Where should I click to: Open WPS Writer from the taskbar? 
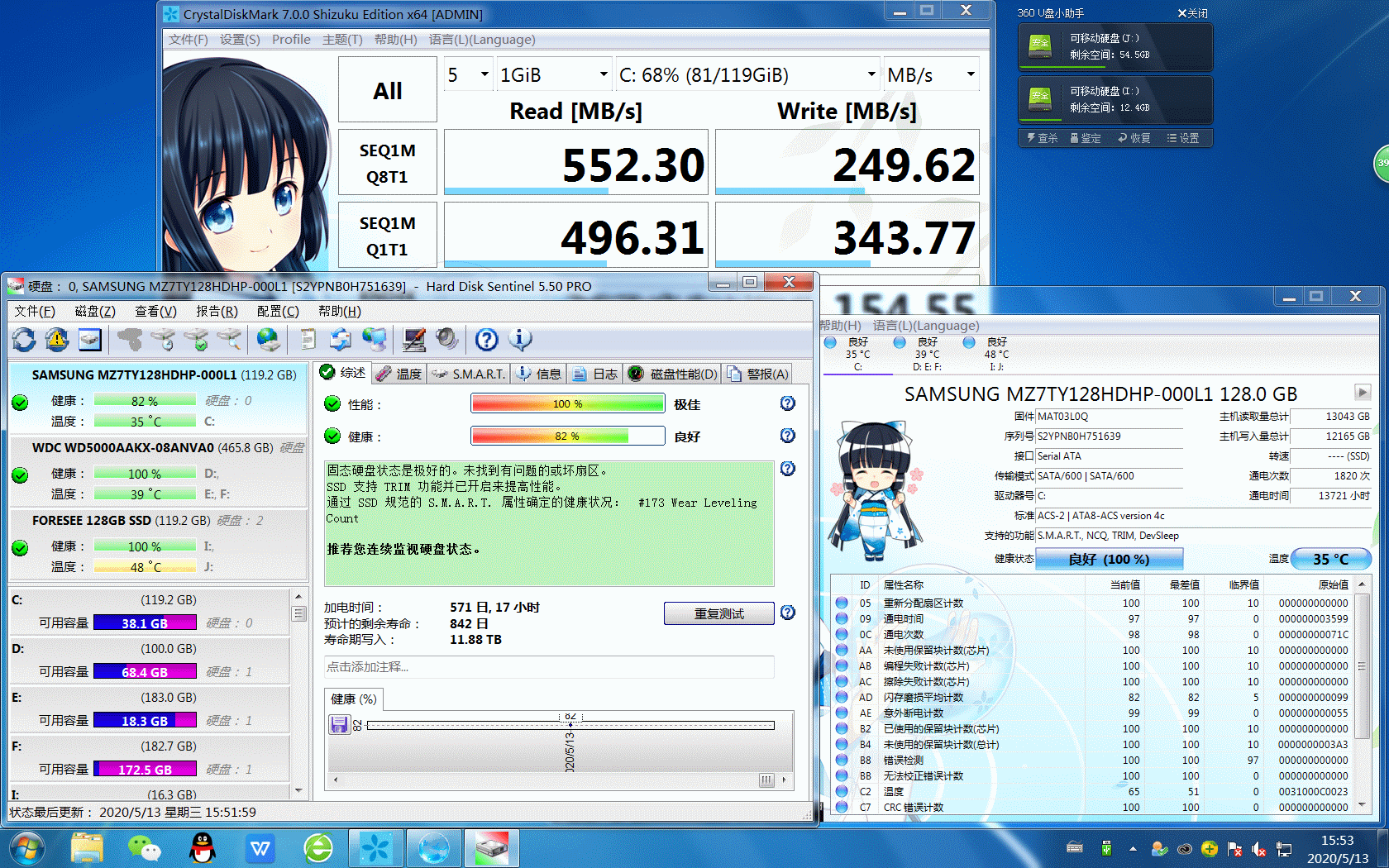coord(260,848)
